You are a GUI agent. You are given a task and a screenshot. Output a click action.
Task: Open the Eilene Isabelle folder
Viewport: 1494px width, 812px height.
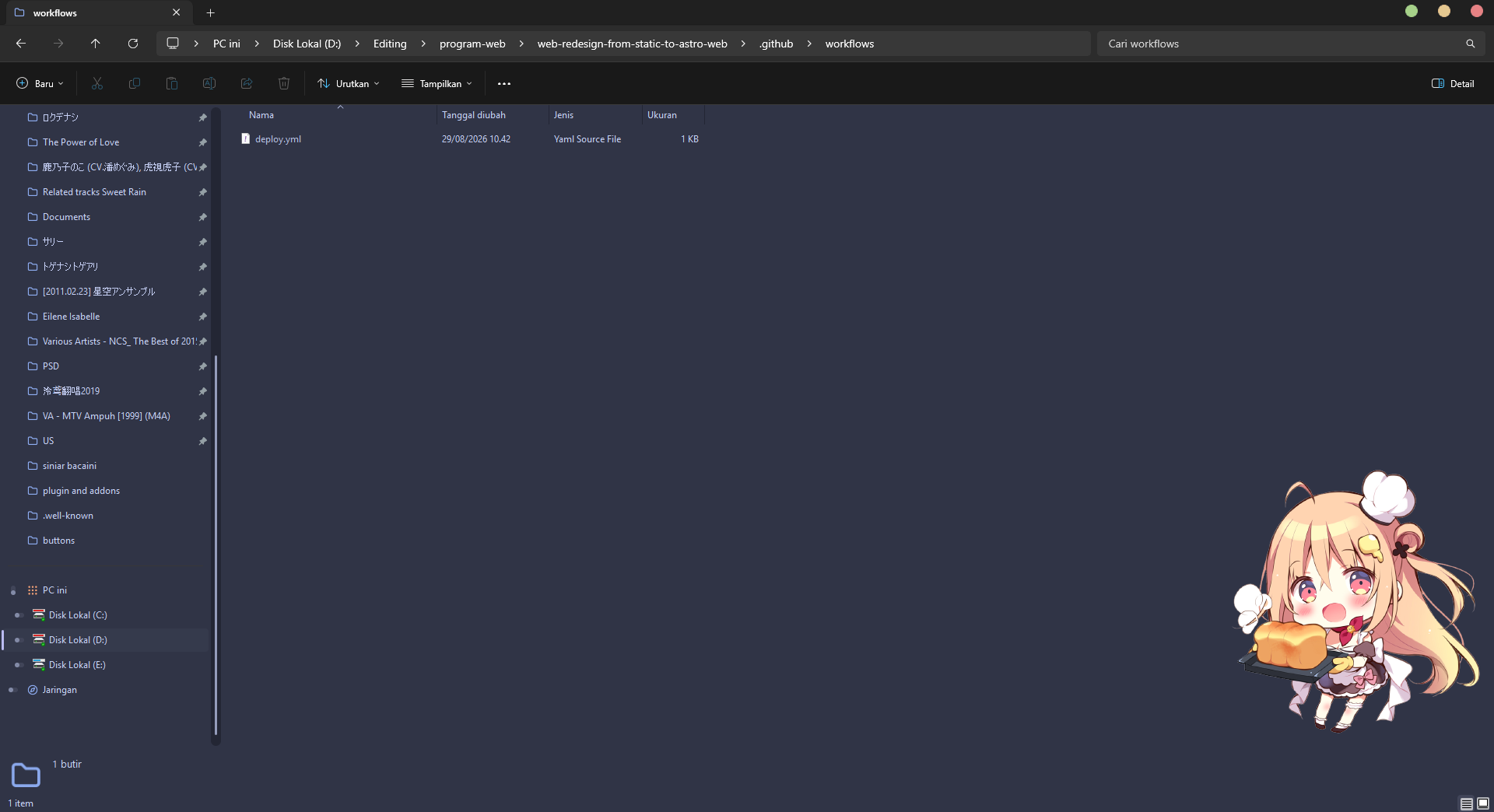click(71, 317)
